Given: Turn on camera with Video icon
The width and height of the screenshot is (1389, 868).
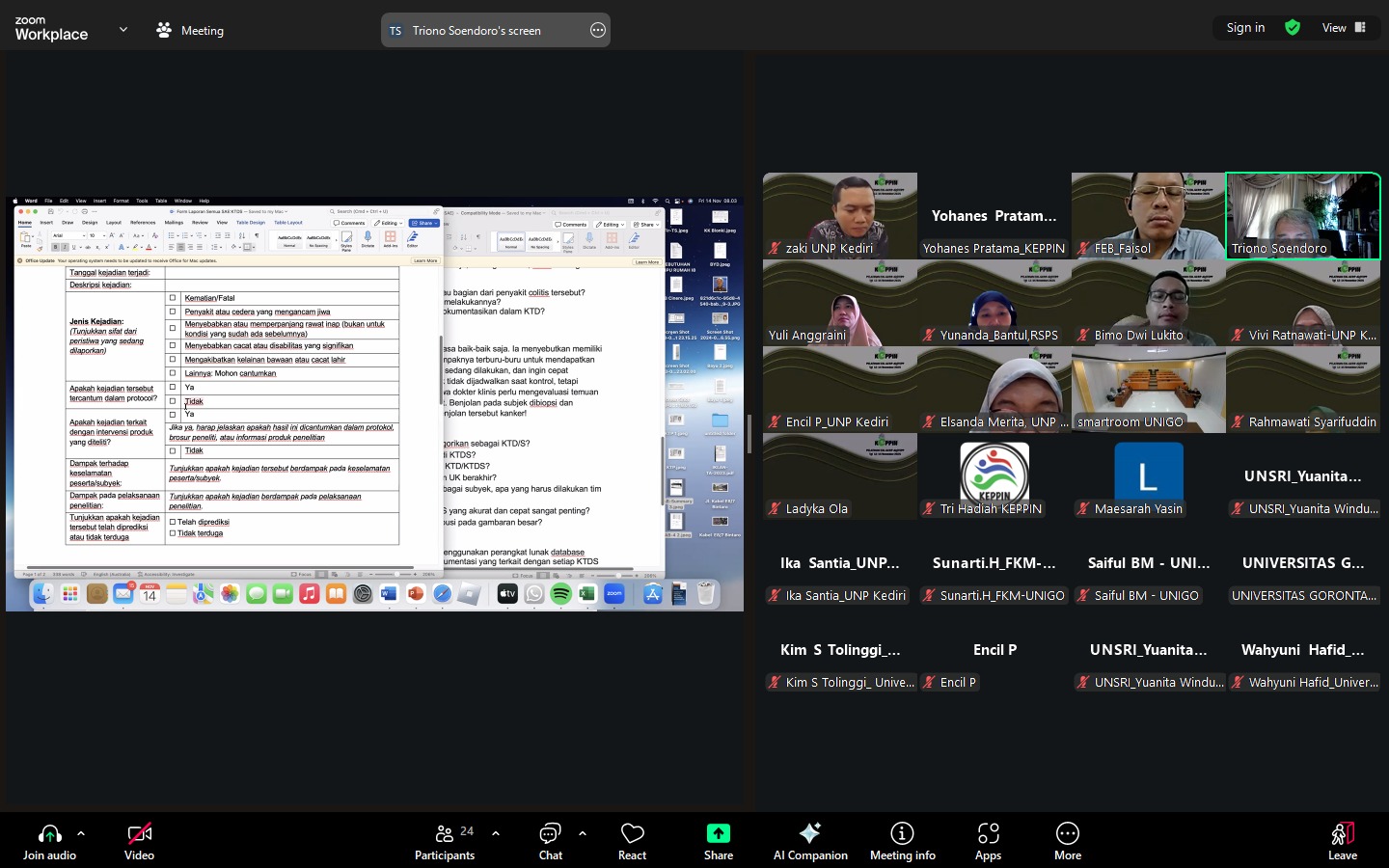Looking at the screenshot, I should pyautogui.click(x=139, y=835).
